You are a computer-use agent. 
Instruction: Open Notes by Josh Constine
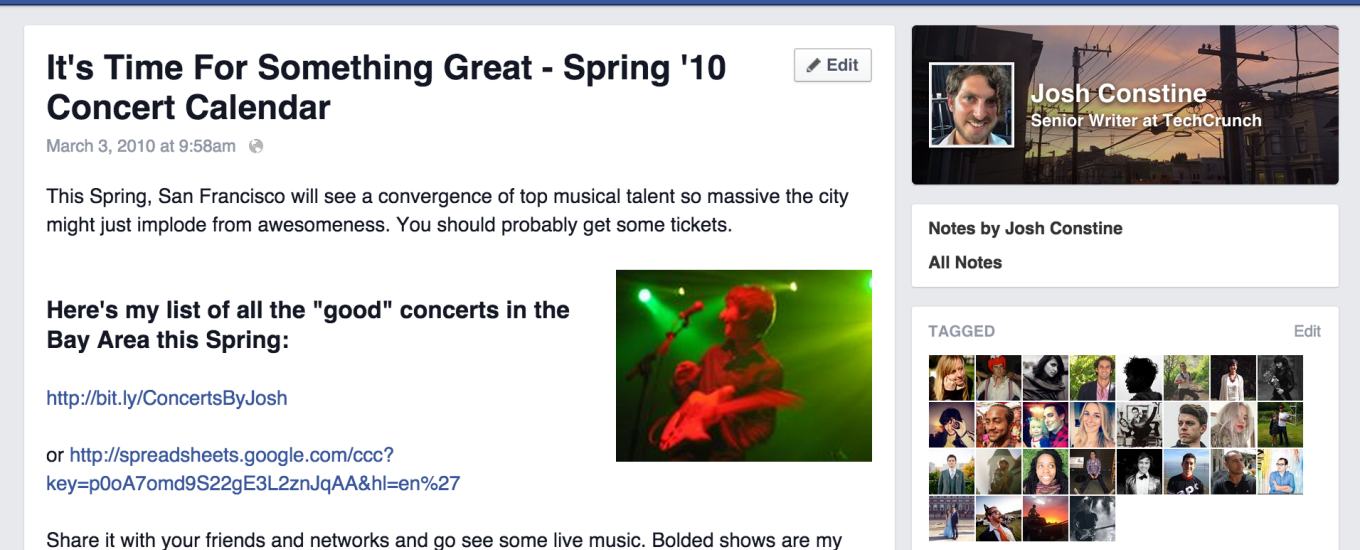click(x=1025, y=228)
